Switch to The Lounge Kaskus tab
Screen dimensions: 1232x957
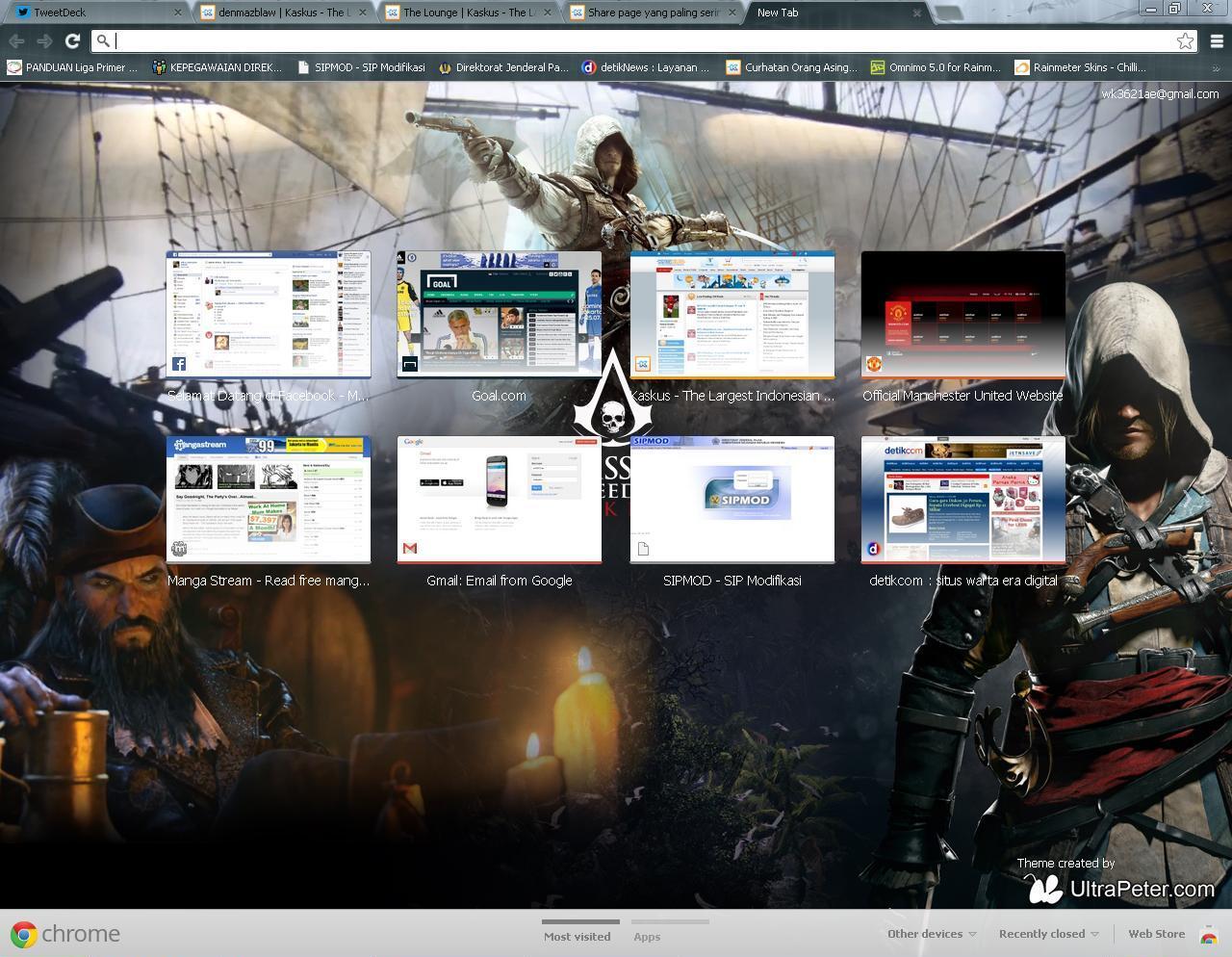(467, 13)
